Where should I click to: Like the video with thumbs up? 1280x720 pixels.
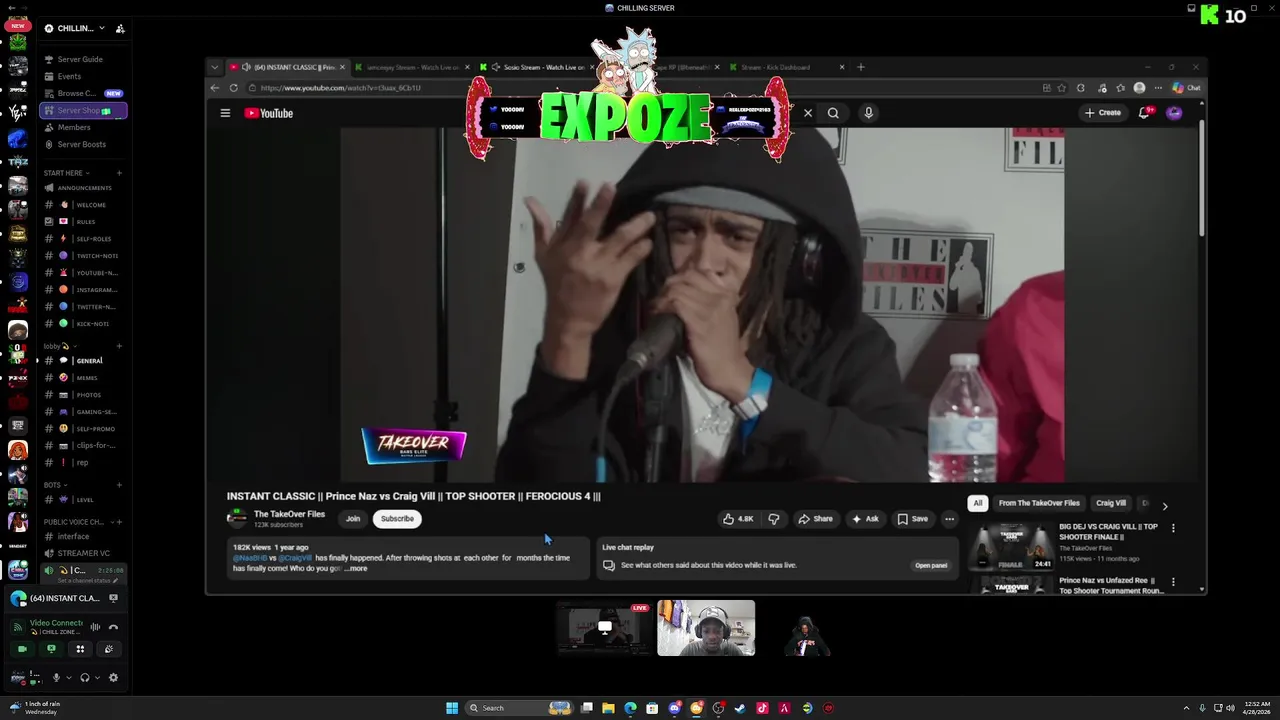[x=738, y=519]
